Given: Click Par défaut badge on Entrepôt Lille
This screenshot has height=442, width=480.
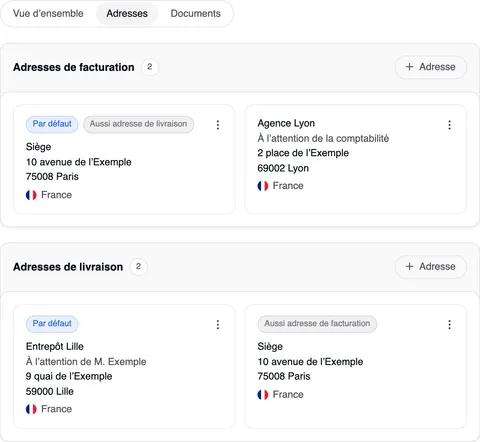Looking at the screenshot, I should 52,324.
